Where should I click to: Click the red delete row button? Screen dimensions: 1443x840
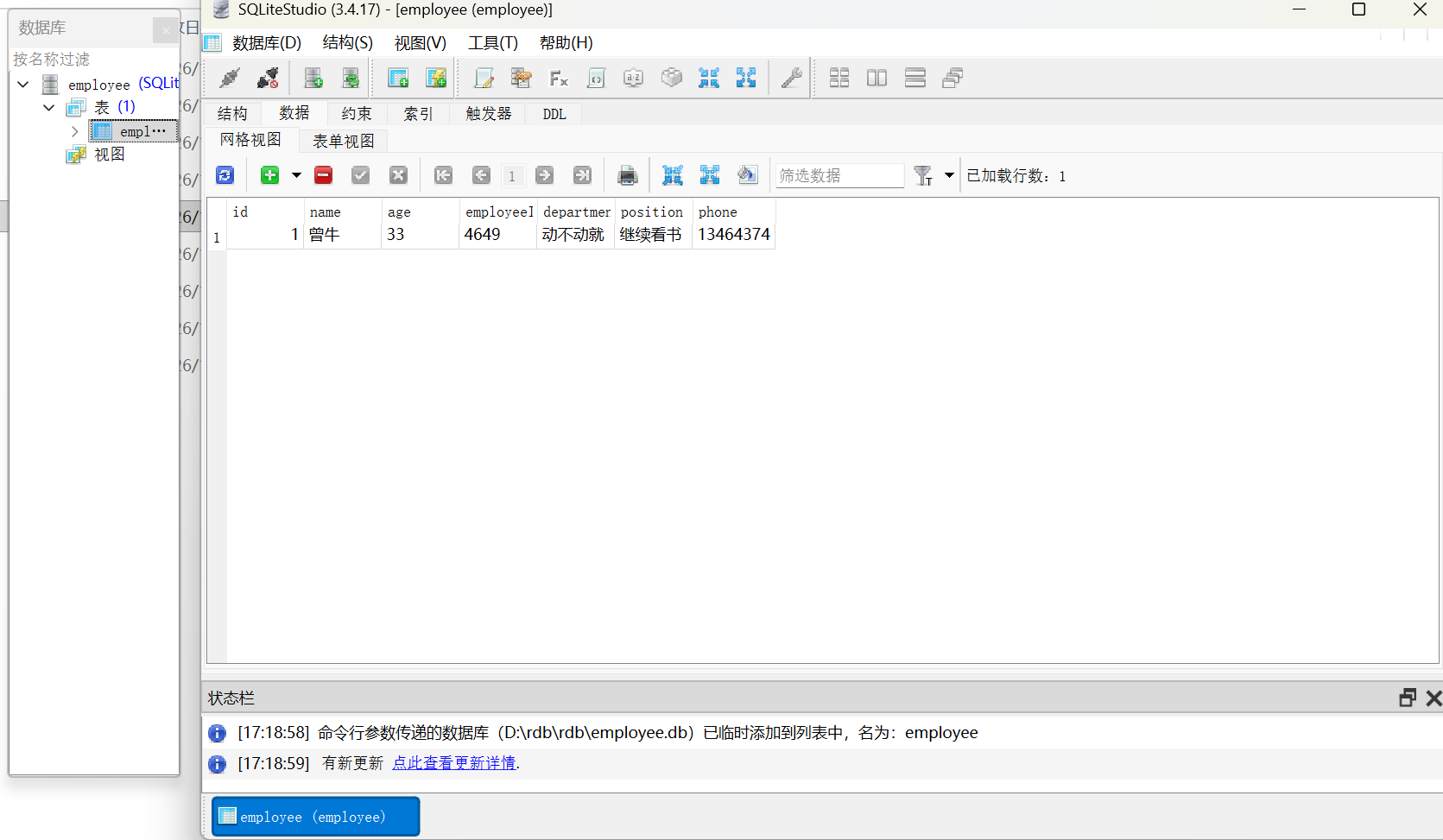click(x=324, y=175)
